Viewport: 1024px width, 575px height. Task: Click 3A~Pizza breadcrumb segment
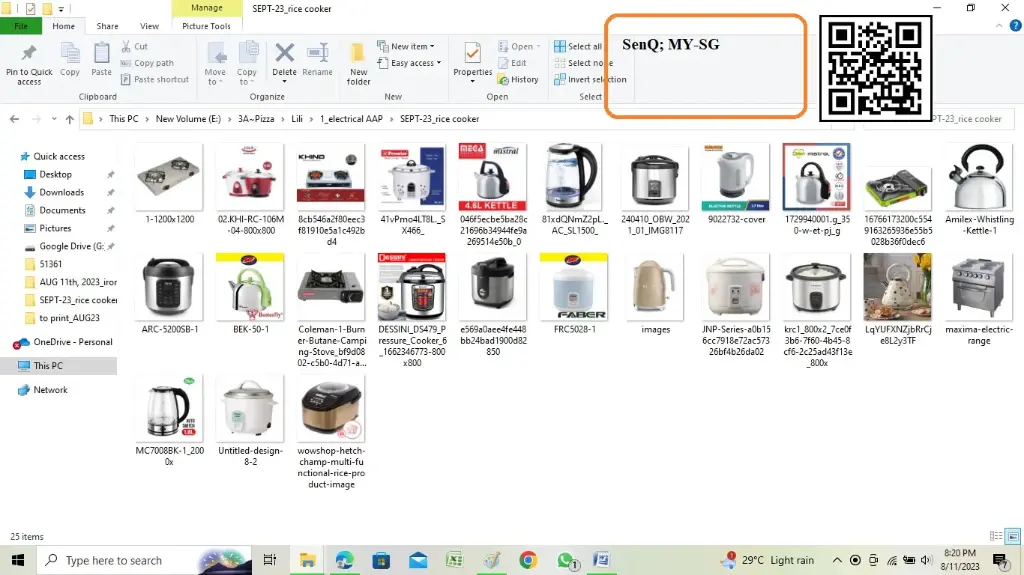click(256, 119)
